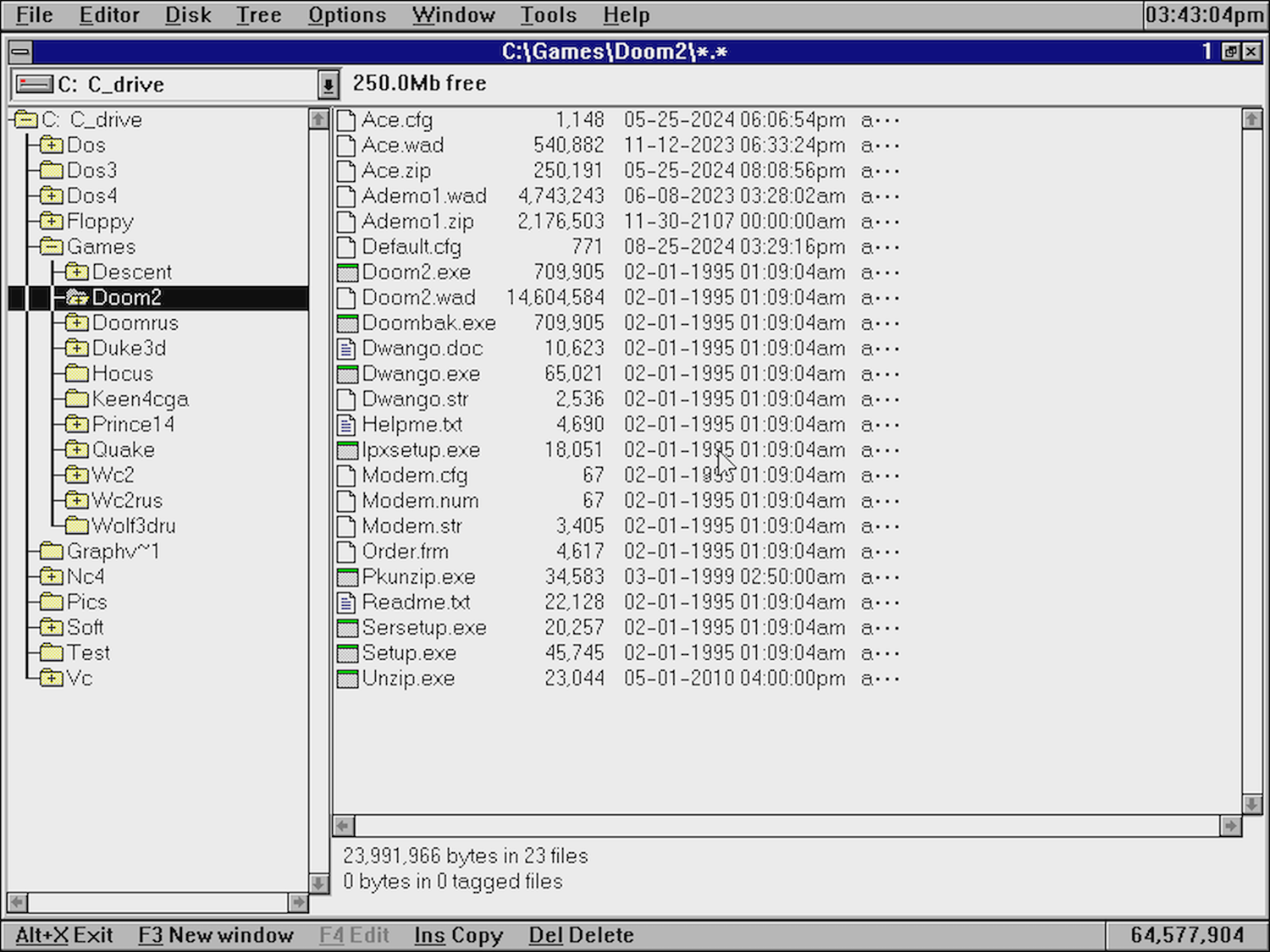Viewport: 1270px width, 952px height.
Task: Click the Modem.num file icon
Action: pyautogui.click(x=346, y=501)
